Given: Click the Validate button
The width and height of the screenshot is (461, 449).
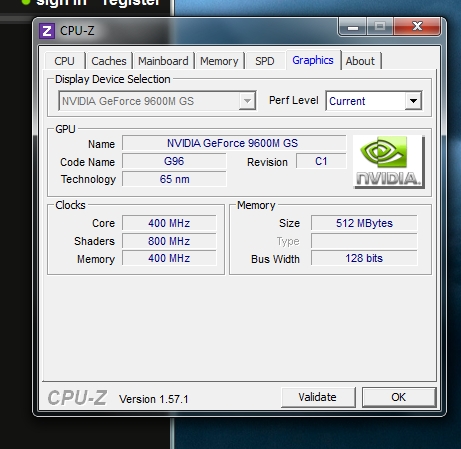Looking at the screenshot, I should tap(318, 397).
